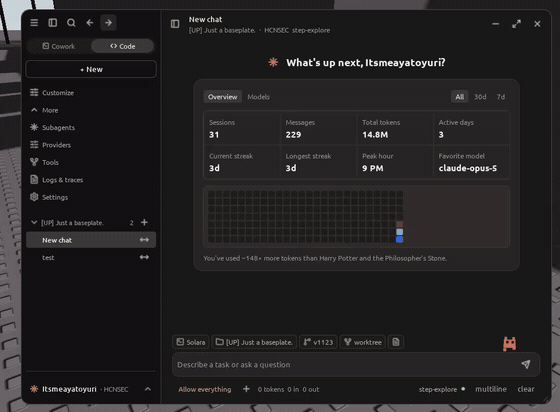Click the Messages 229 stat cell
Viewport: 560px width, 412px height.
(x=318, y=129)
